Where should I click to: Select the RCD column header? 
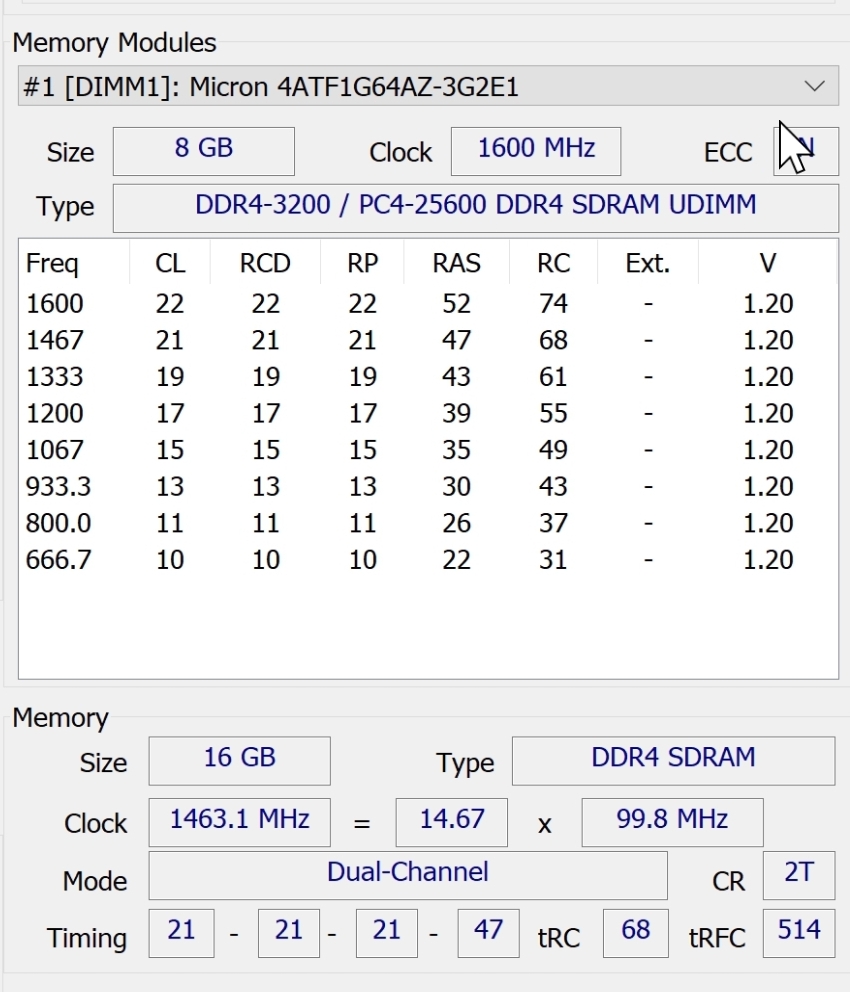click(x=265, y=263)
